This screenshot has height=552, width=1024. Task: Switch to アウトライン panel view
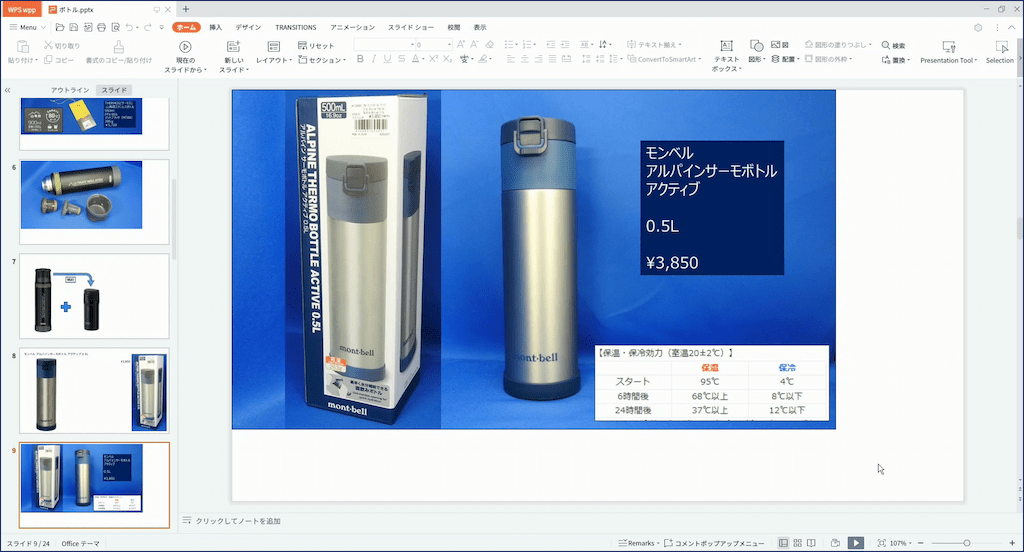tap(70, 90)
